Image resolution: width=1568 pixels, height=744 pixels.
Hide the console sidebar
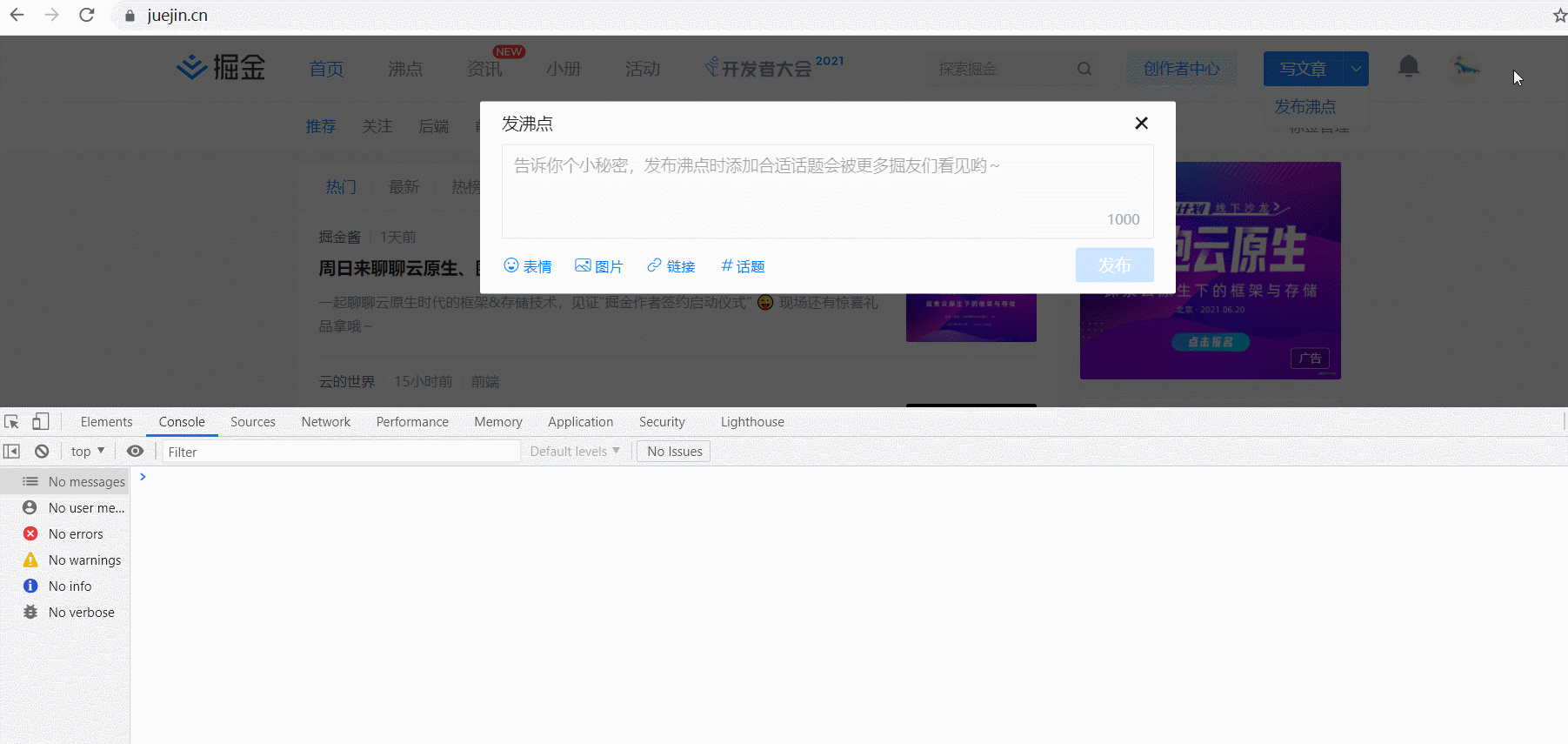pos(11,452)
